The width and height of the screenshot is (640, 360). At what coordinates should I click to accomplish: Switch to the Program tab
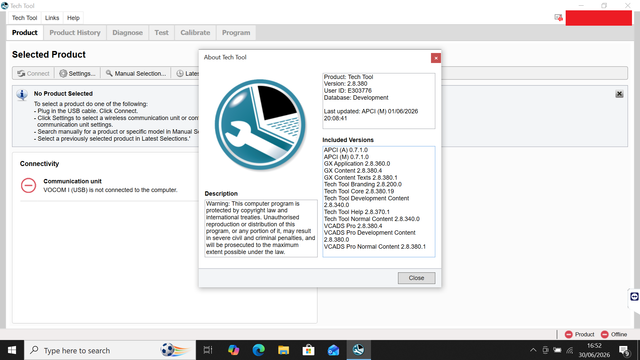[x=236, y=33]
